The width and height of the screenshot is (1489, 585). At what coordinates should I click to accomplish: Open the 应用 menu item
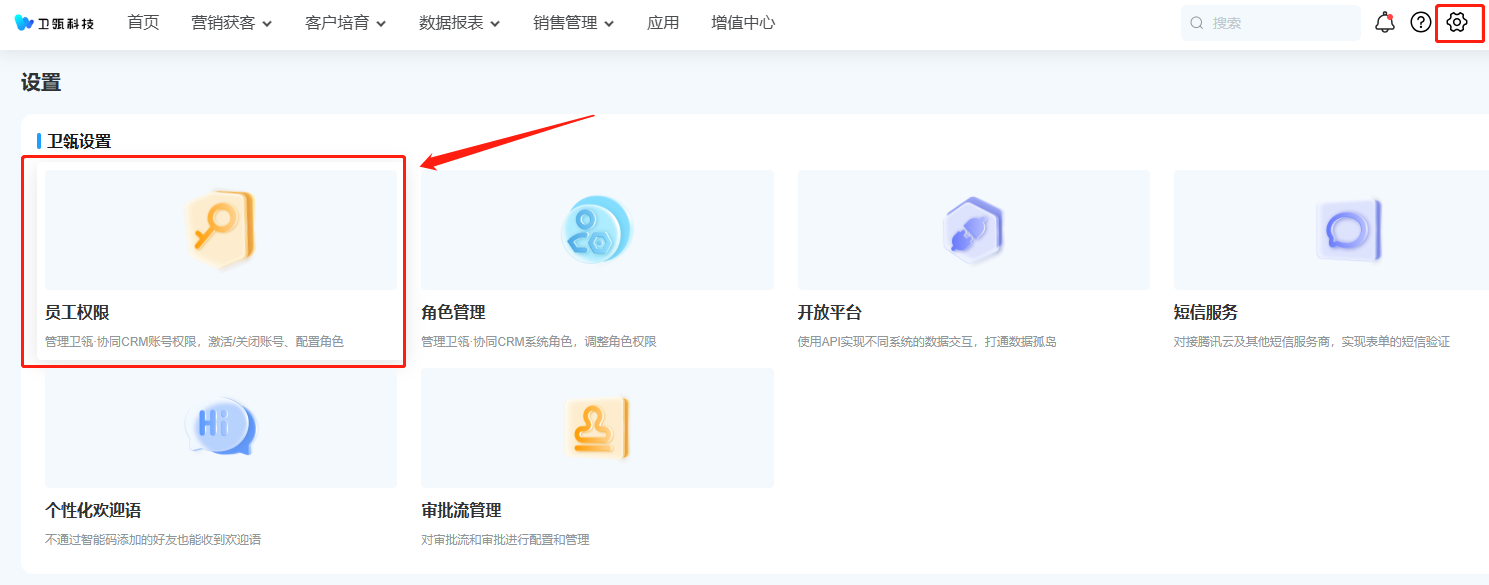click(663, 23)
